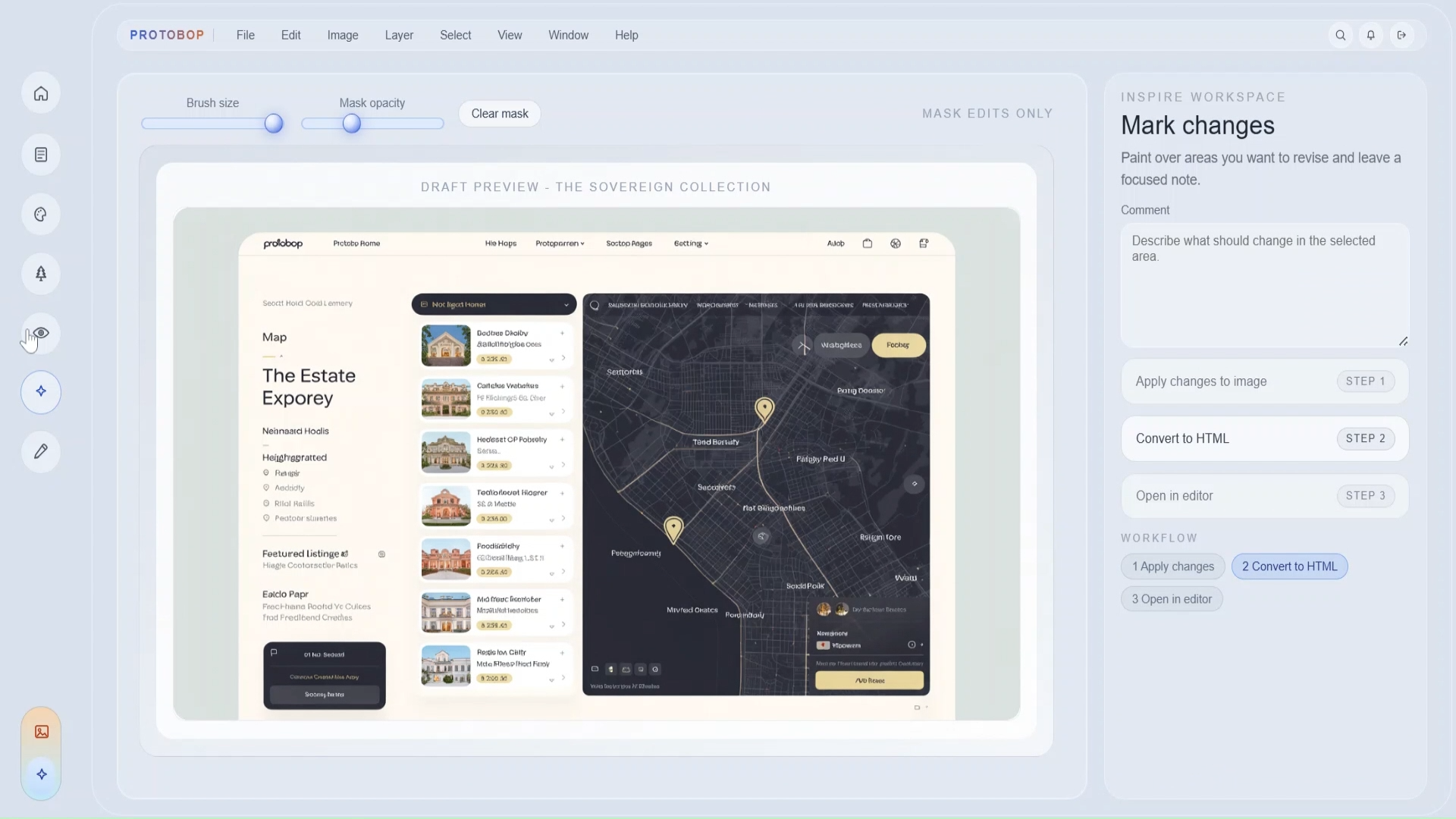Click the tree icon in the sidebar
This screenshot has width=1456, height=819.
[41, 274]
